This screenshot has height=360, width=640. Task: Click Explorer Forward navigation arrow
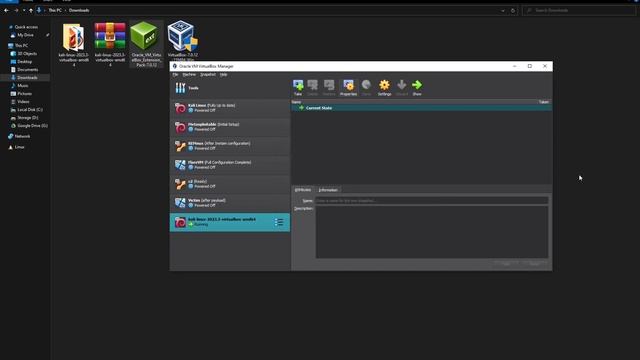tap(16, 10)
